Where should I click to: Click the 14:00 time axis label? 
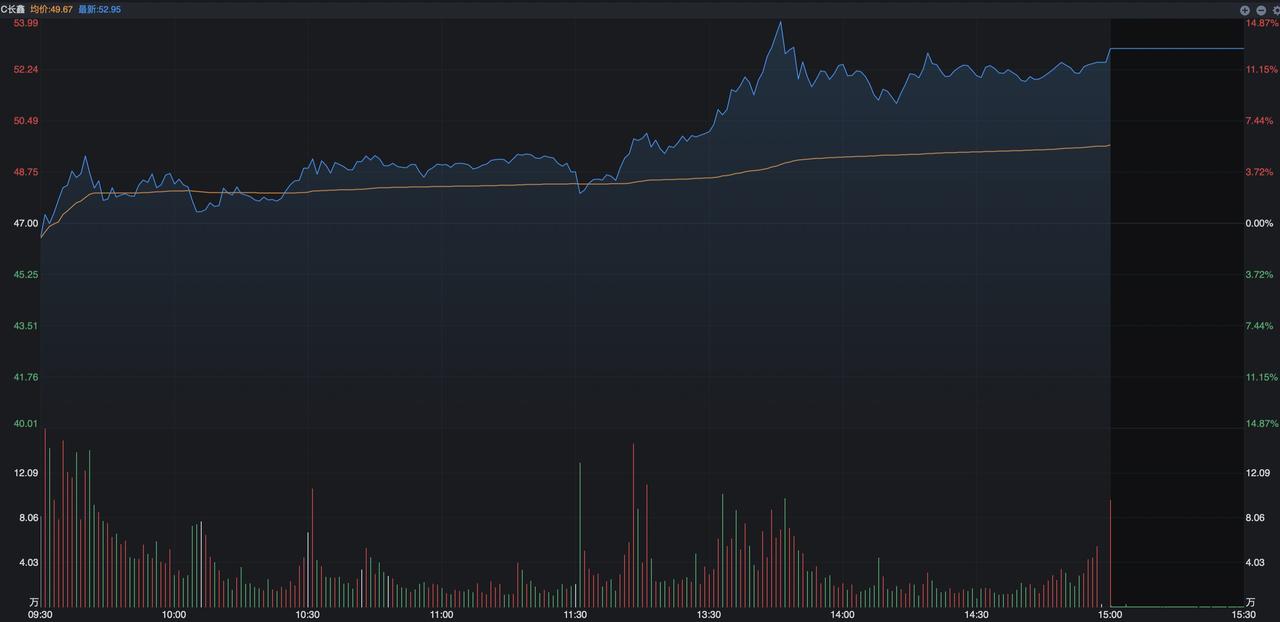(842, 615)
